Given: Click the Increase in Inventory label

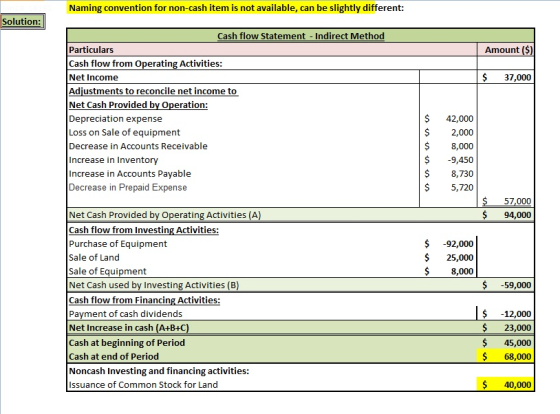Looking at the screenshot, I should 113,160.
